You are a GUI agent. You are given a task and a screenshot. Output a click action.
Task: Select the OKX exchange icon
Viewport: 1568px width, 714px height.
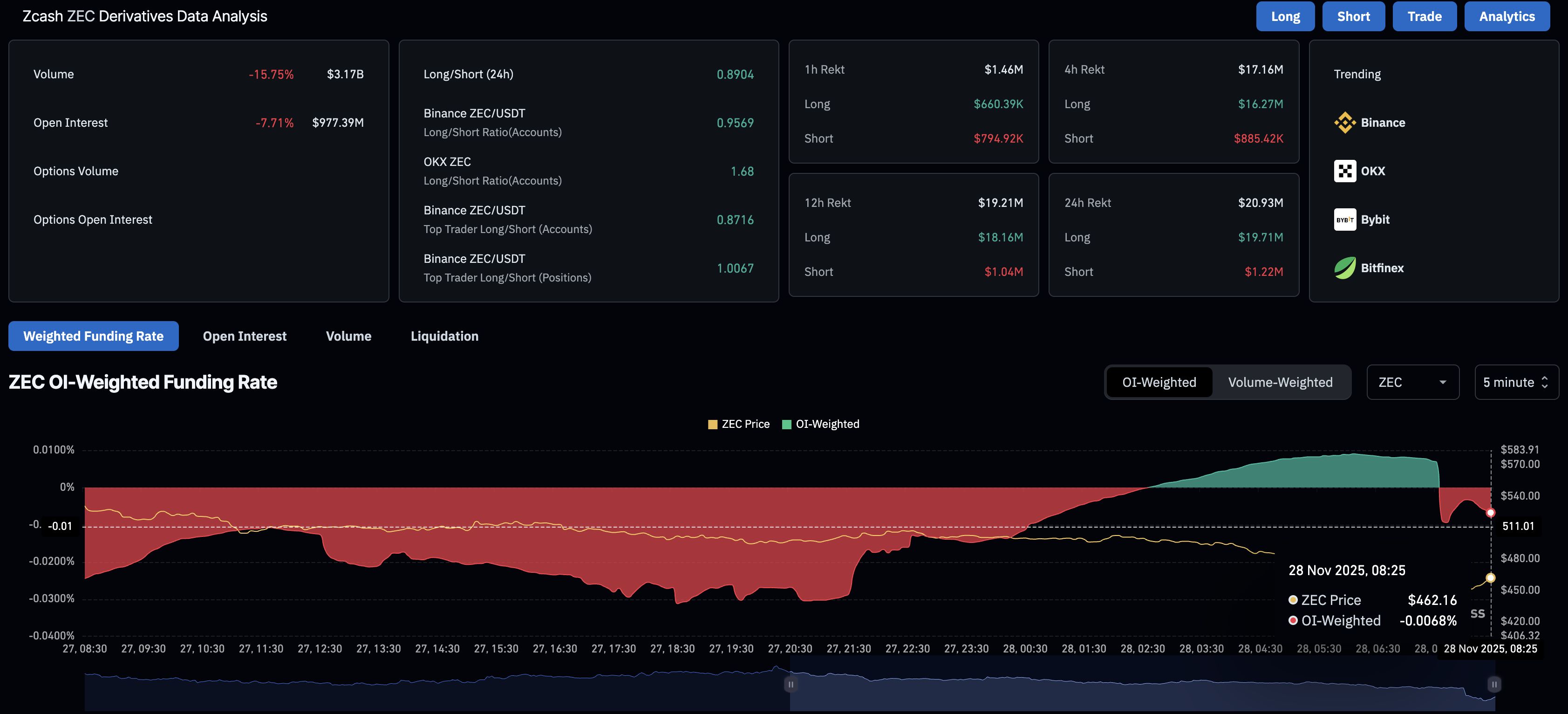1344,171
